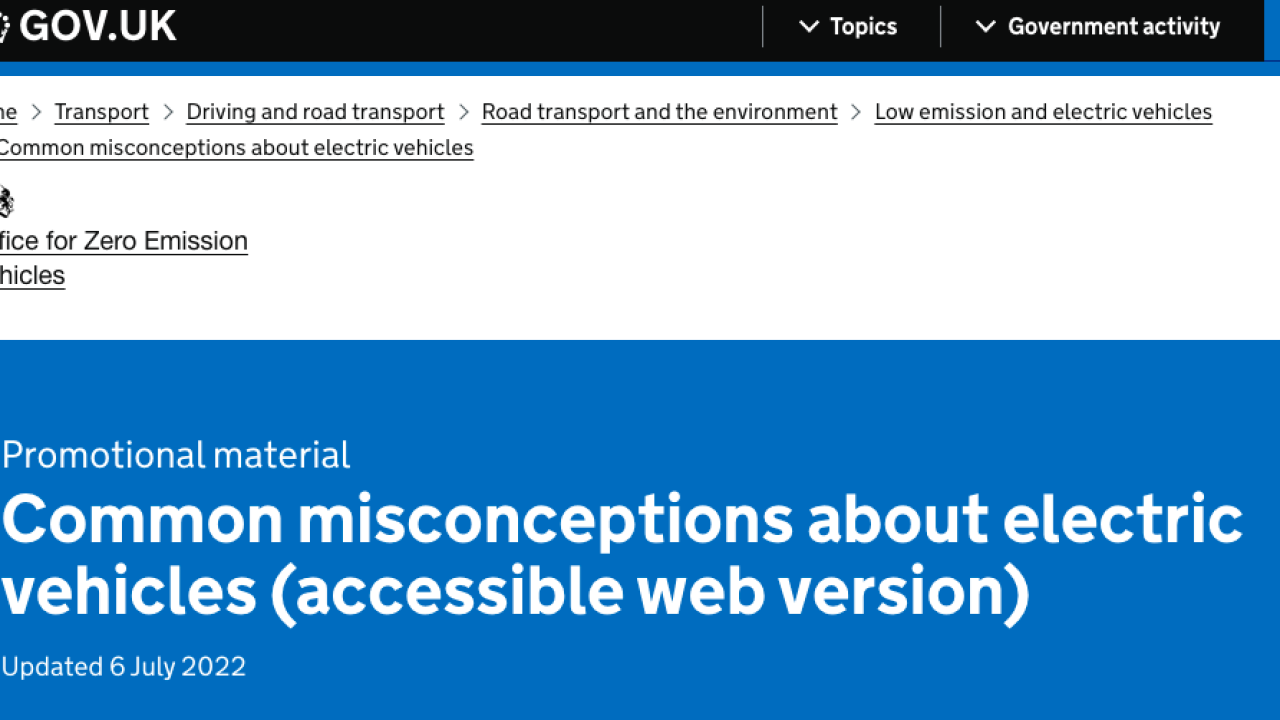Open Driving and road transport breadcrumb
Viewport: 1280px width, 720px height.
[316, 112]
